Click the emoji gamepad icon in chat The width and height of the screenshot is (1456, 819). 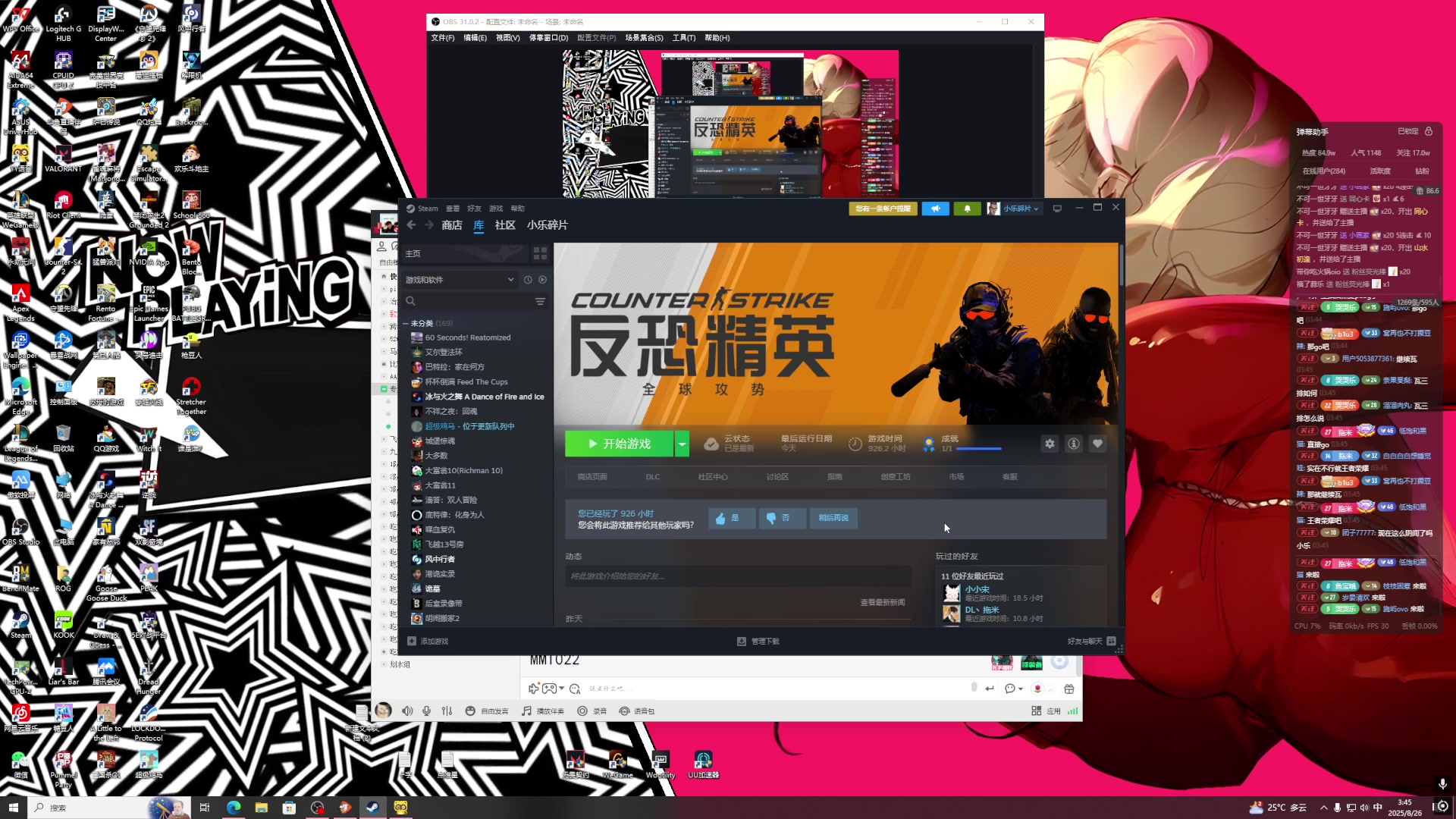click(549, 689)
